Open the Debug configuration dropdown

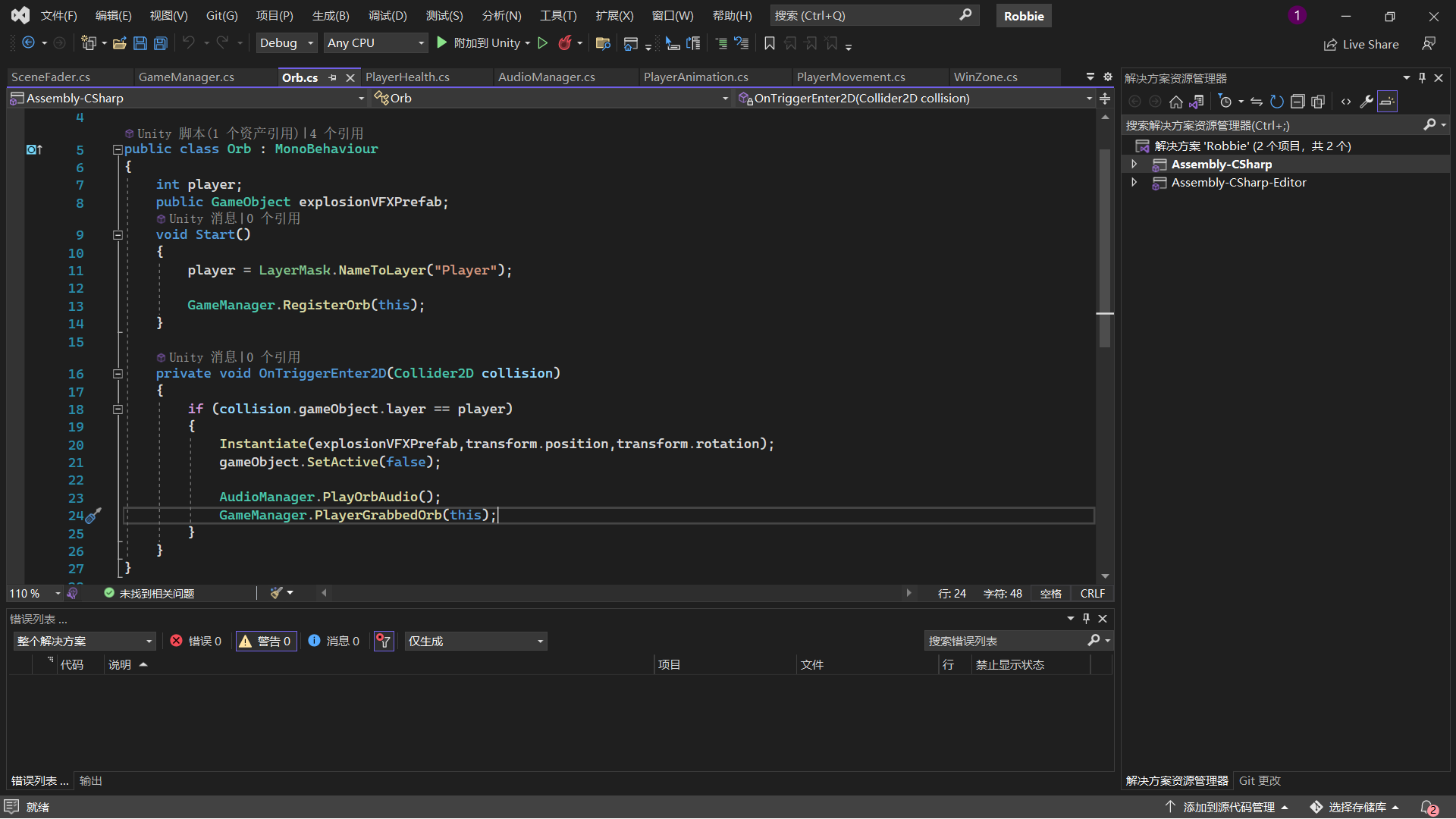click(286, 43)
